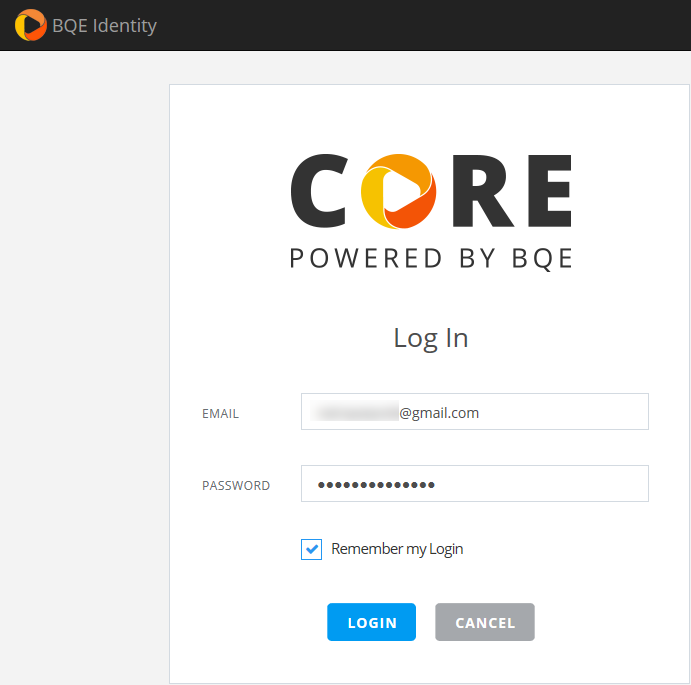Image resolution: width=691 pixels, height=685 pixels.
Task: Click the Remember my Login label text
Action: coord(397,549)
